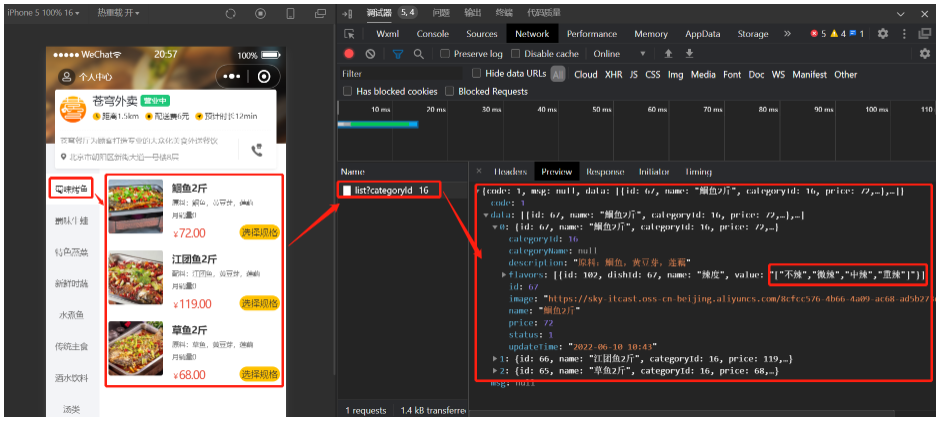
Task: Click the export HAR download arrow
Action: tap(689, 54)
